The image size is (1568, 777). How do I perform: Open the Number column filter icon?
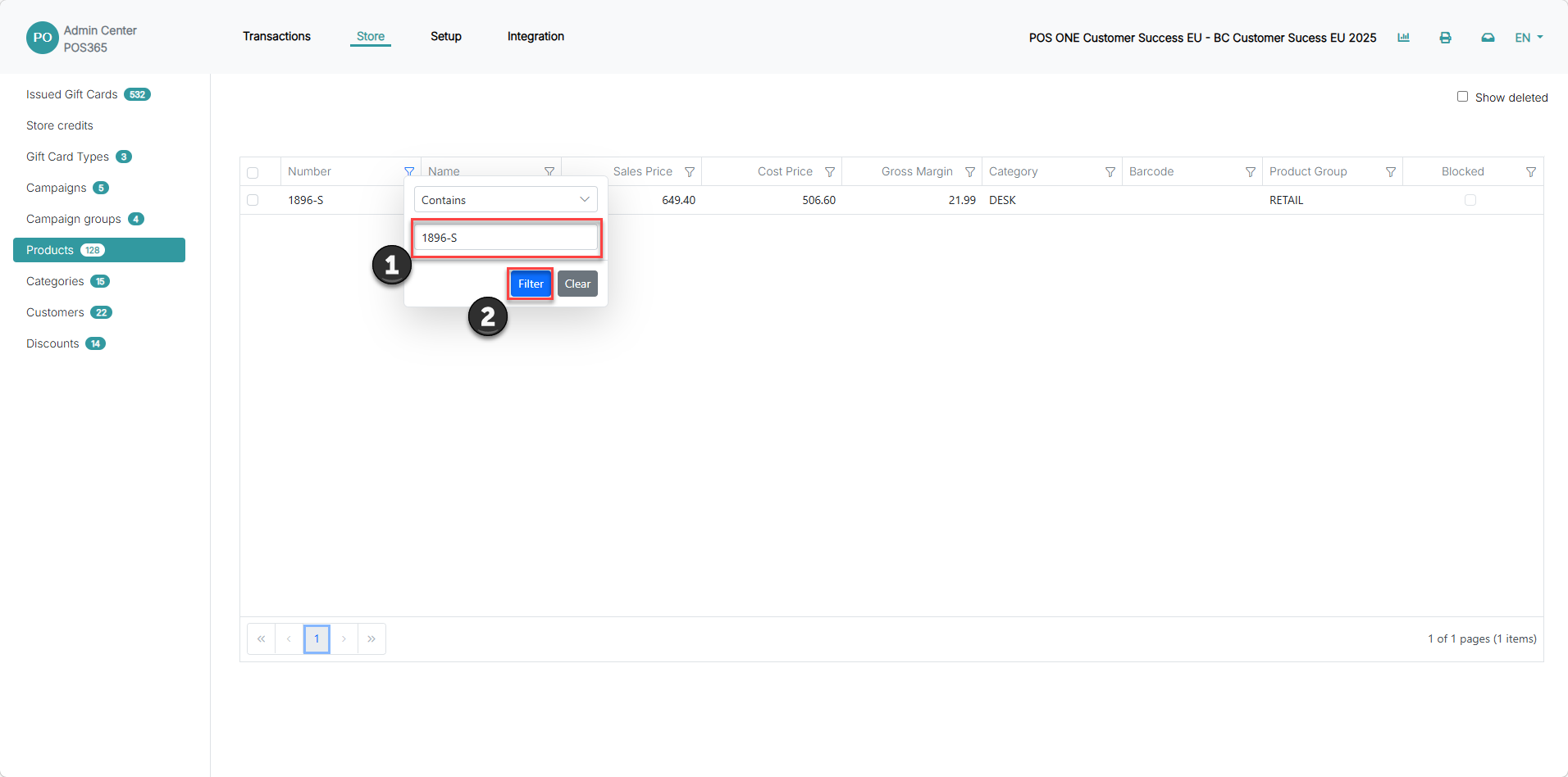(409, 171)
